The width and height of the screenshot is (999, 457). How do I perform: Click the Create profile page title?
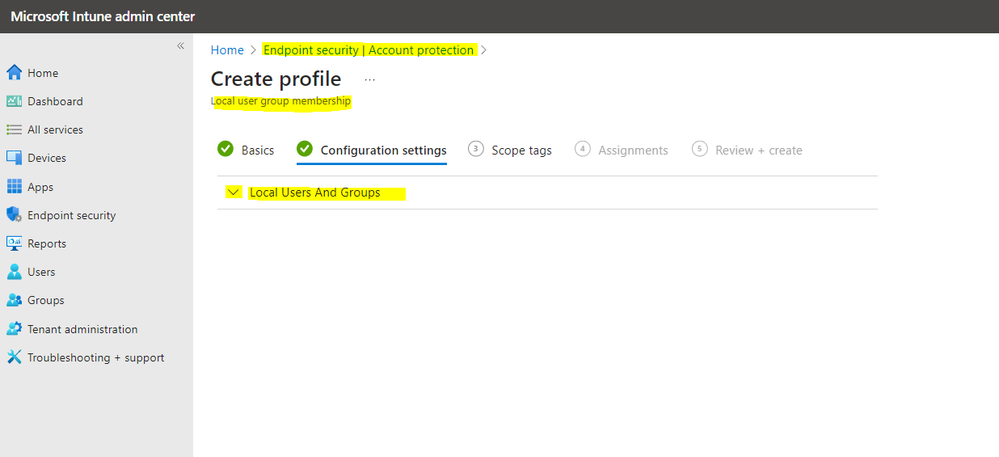click(x=276, y=79)
